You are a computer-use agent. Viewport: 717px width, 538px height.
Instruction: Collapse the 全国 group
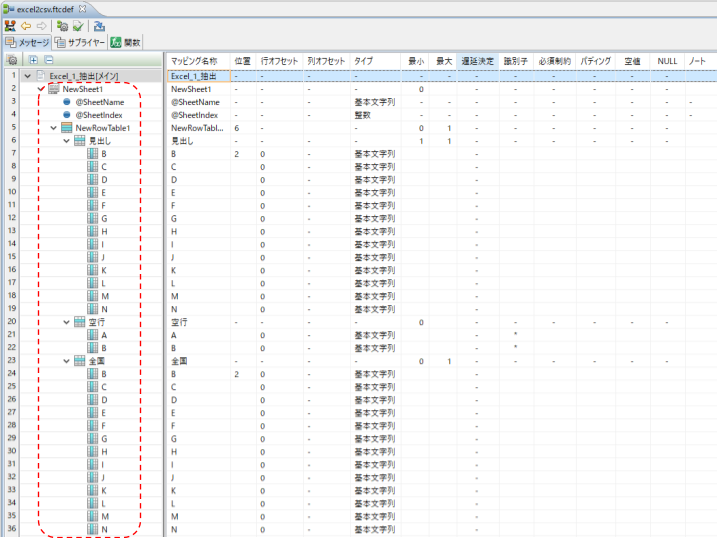click(x=67, y=361)
